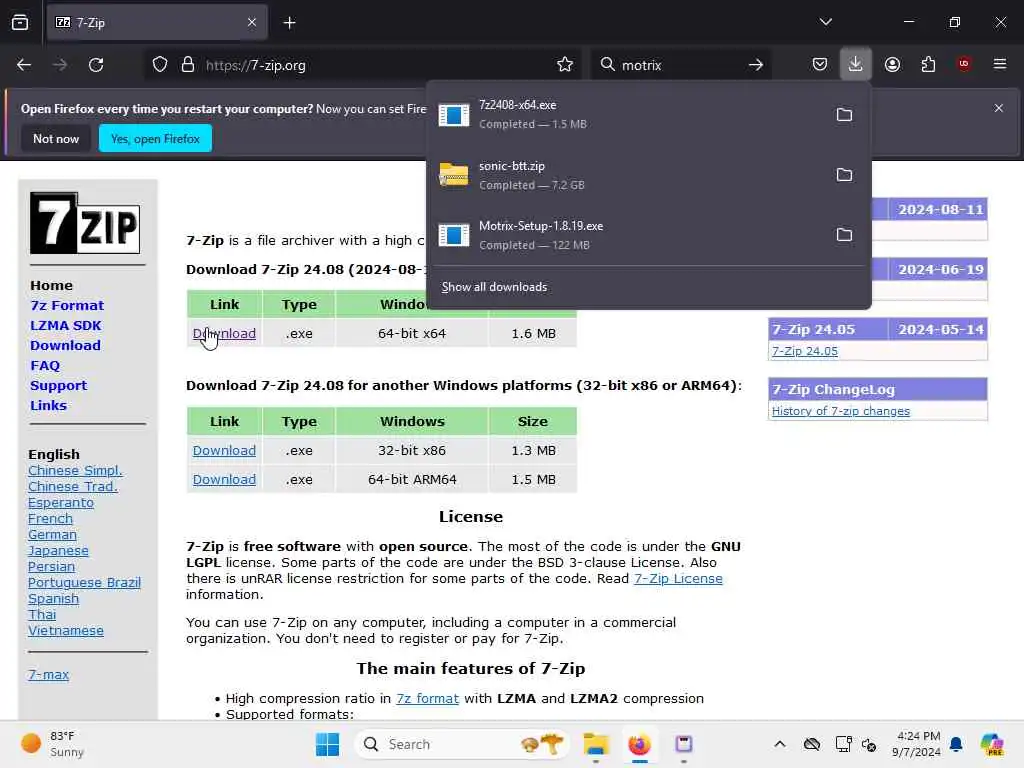The width and height of the screenshot is (1024, 768).
Task: Open the FAQ sidebar link
Action: point(45,366)
